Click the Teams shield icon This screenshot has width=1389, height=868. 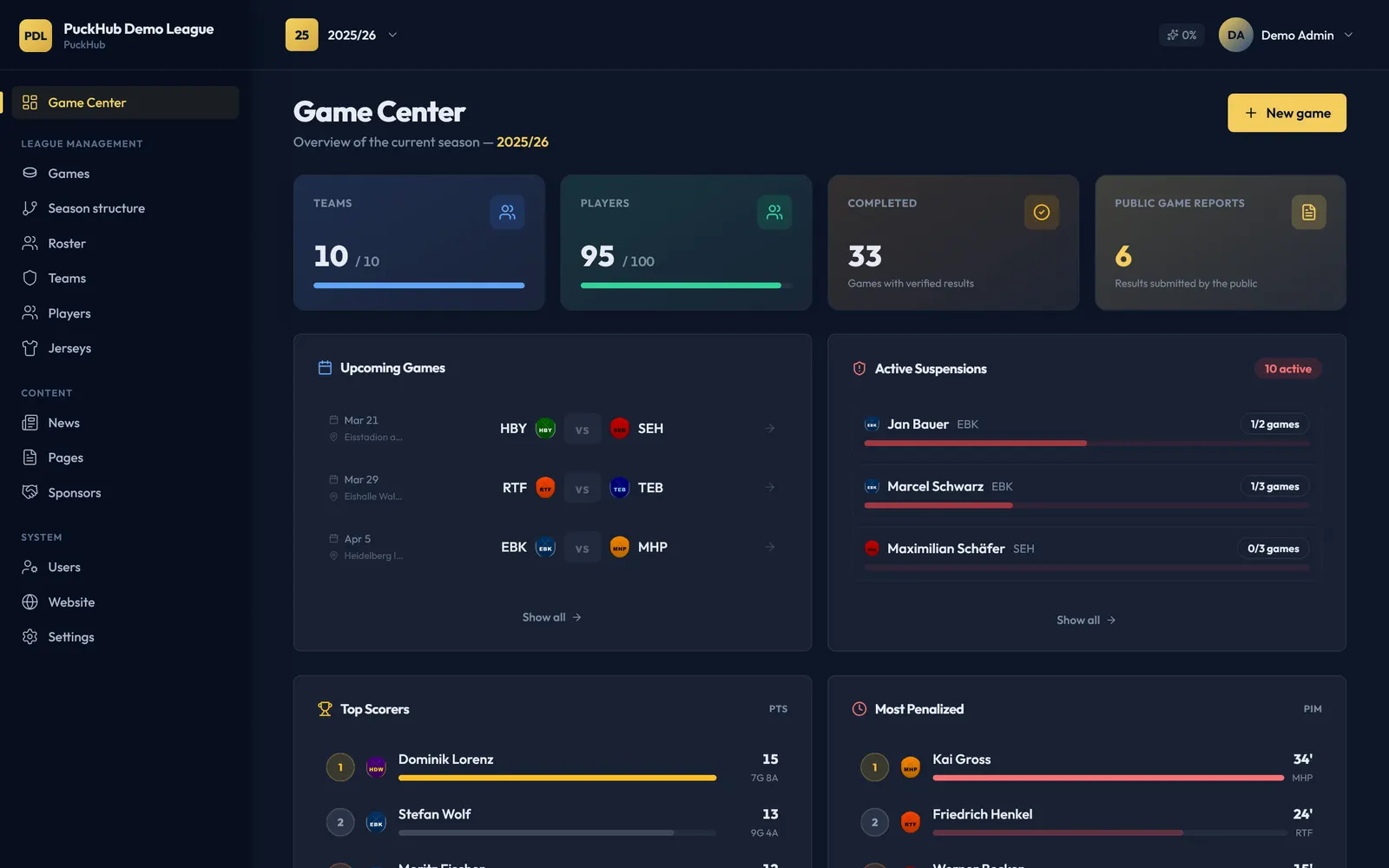click(30, 278)
